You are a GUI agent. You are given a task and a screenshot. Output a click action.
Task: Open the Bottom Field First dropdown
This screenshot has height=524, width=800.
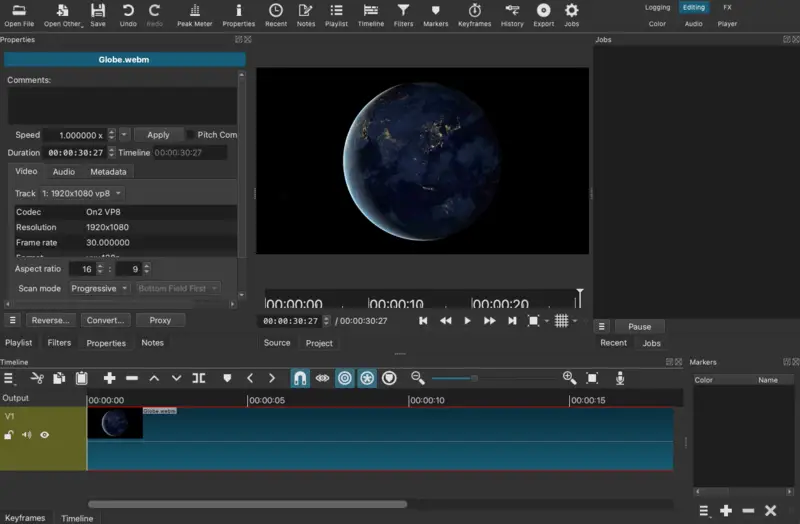click(x=178, y=288)
